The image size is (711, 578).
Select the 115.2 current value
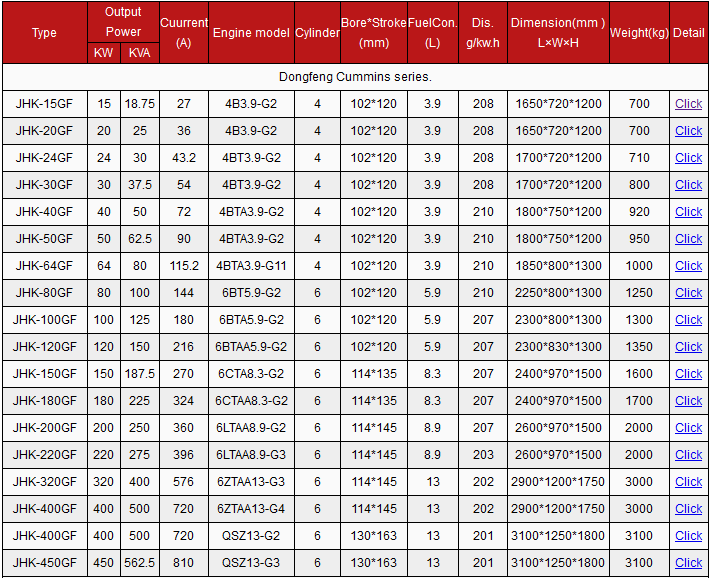[184, 266]
